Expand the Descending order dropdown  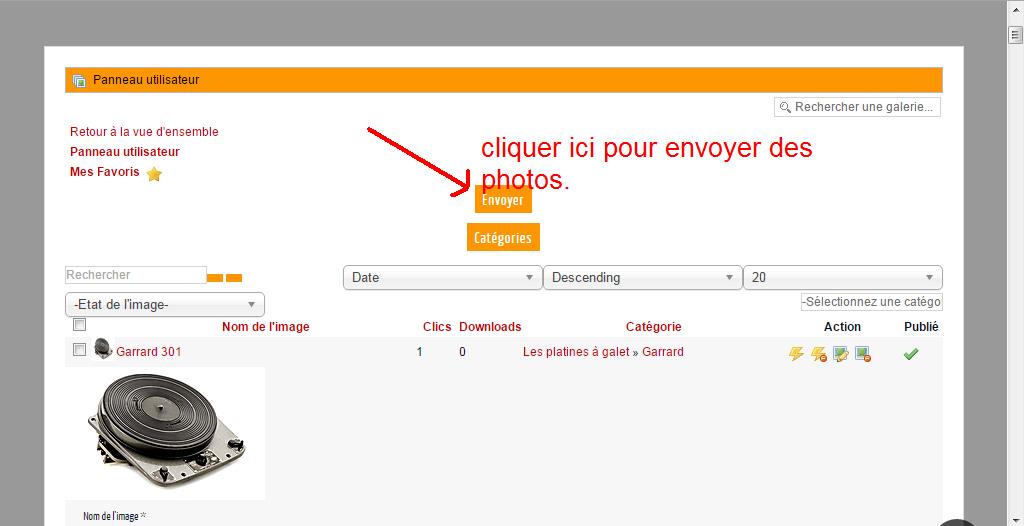642,277
